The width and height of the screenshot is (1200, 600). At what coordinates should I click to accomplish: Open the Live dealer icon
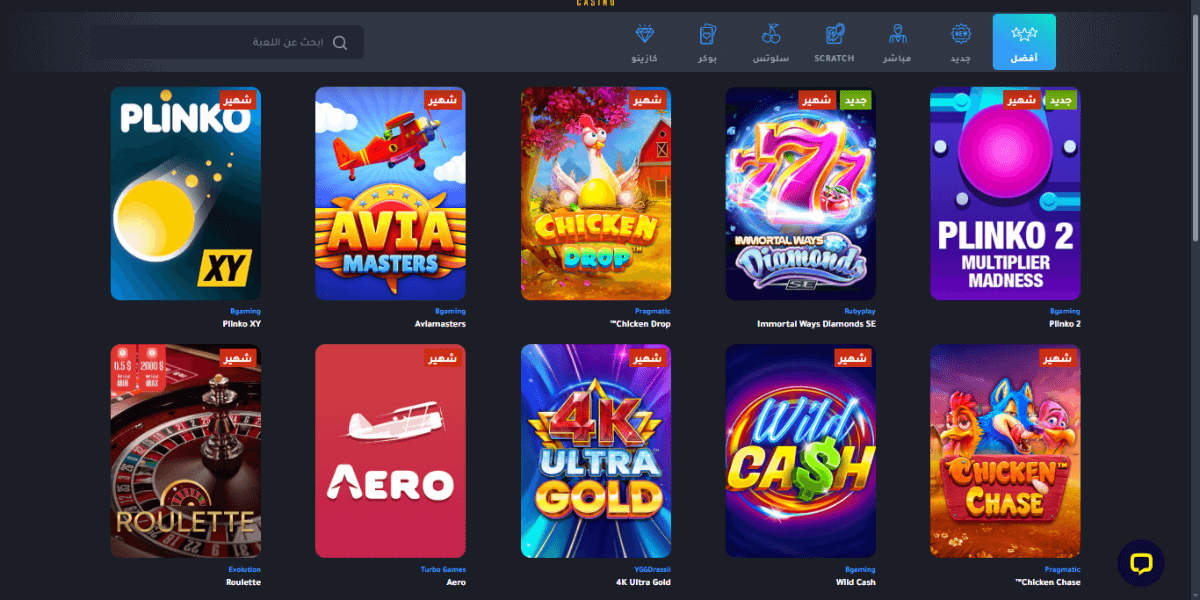(897, 34)
